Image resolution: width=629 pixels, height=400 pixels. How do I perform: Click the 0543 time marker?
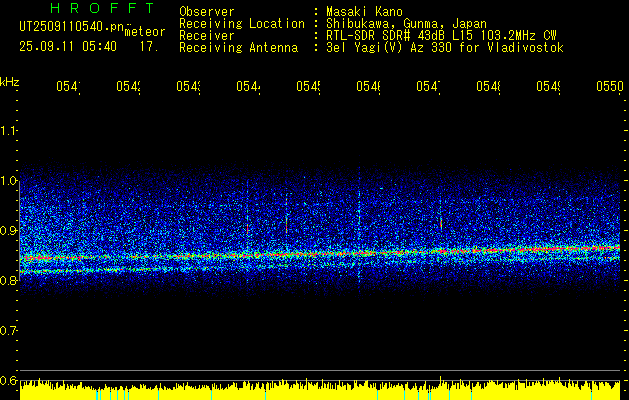[x=188, y=86]
